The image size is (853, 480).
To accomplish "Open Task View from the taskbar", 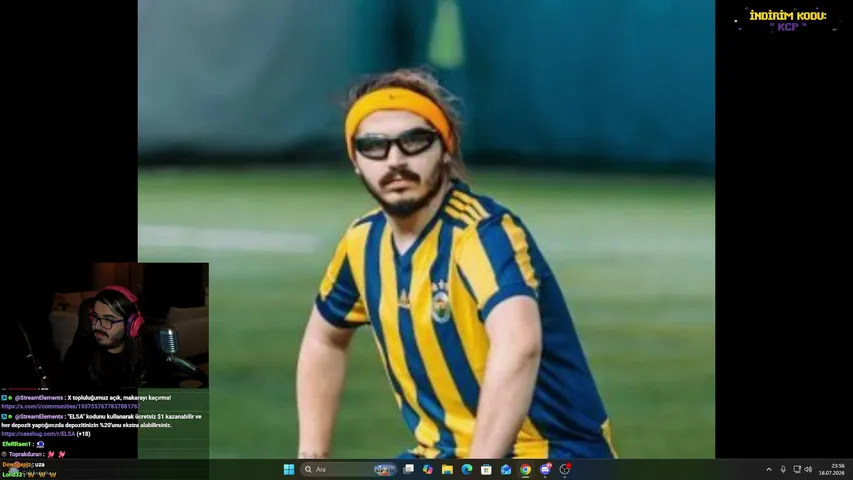I will 409,469.
